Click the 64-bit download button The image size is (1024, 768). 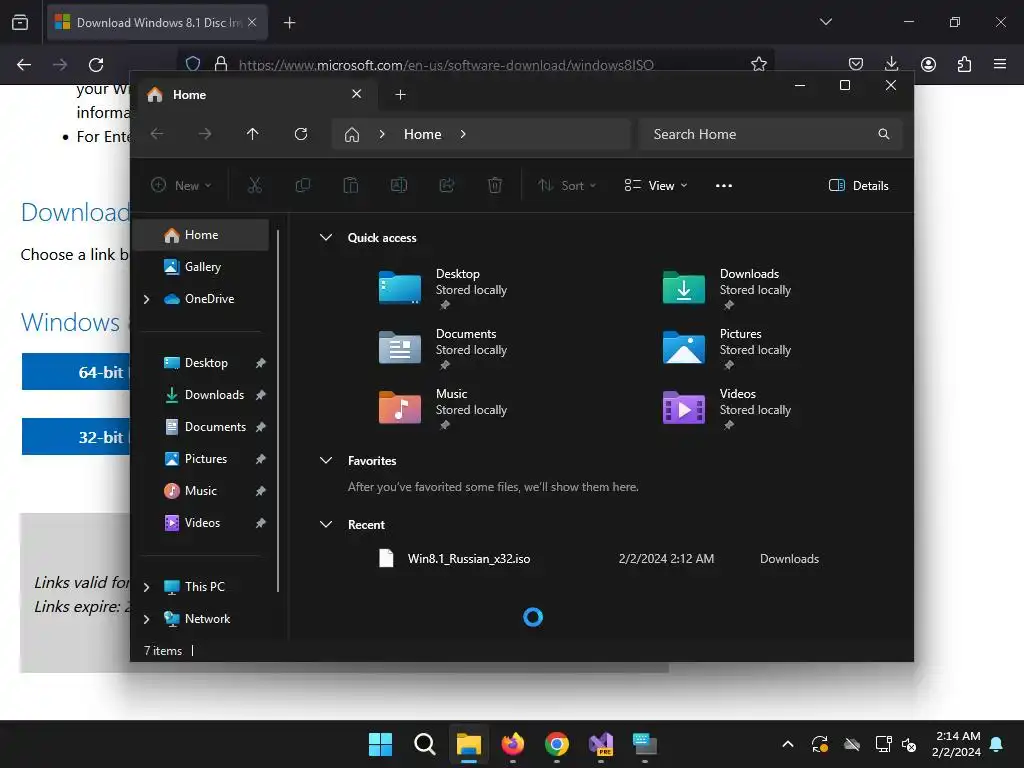click(76, 372)
